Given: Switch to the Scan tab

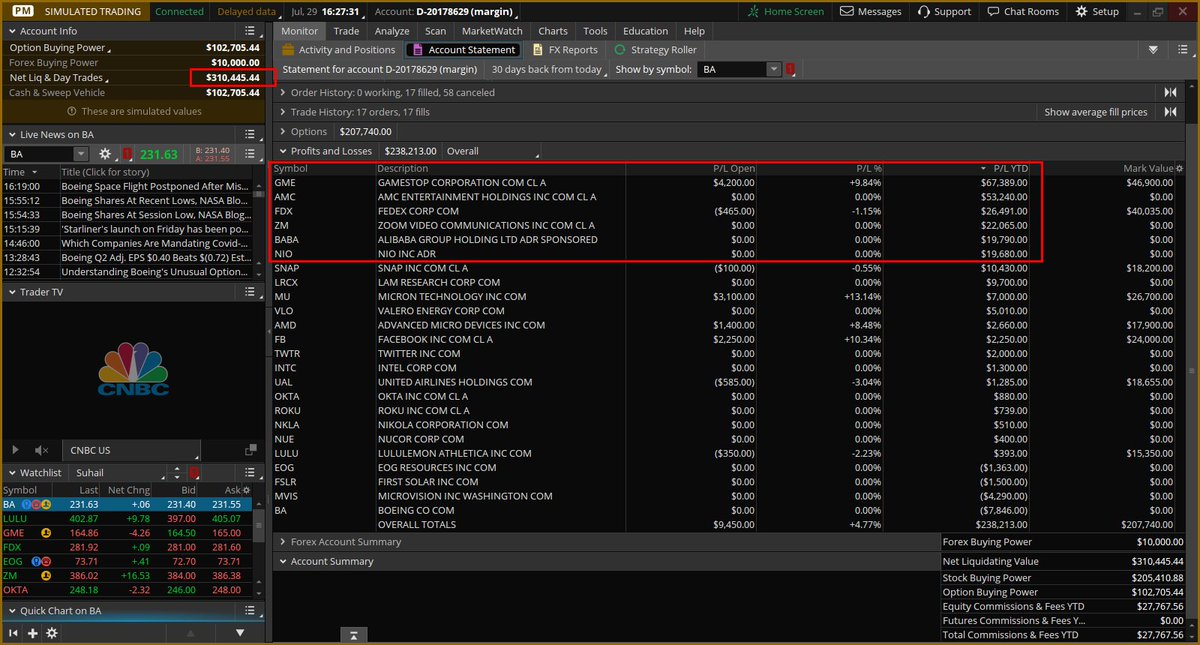Looking at the screenshot, I should point(435,31).
